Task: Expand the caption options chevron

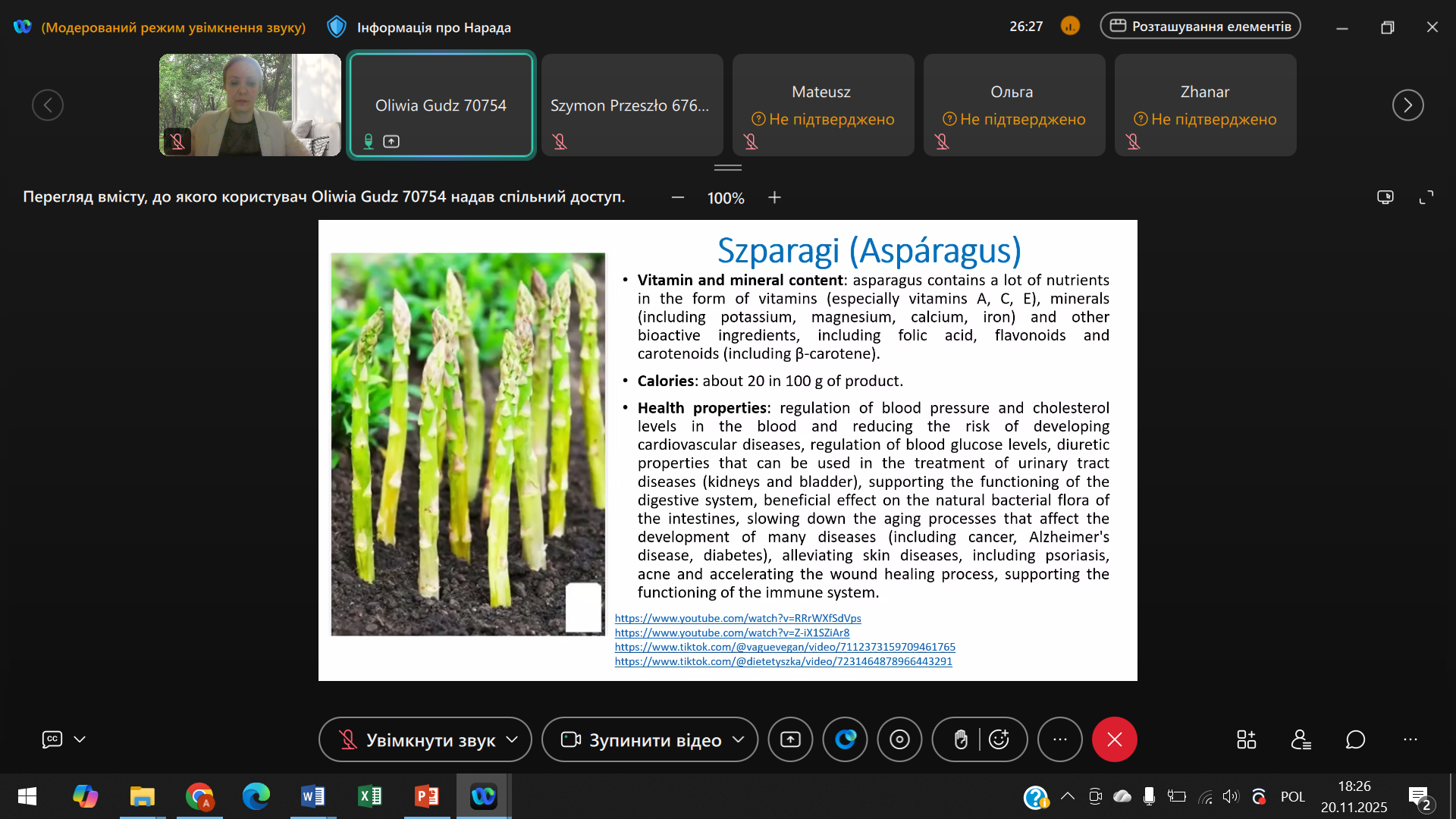Action: (x=80, y=739)
